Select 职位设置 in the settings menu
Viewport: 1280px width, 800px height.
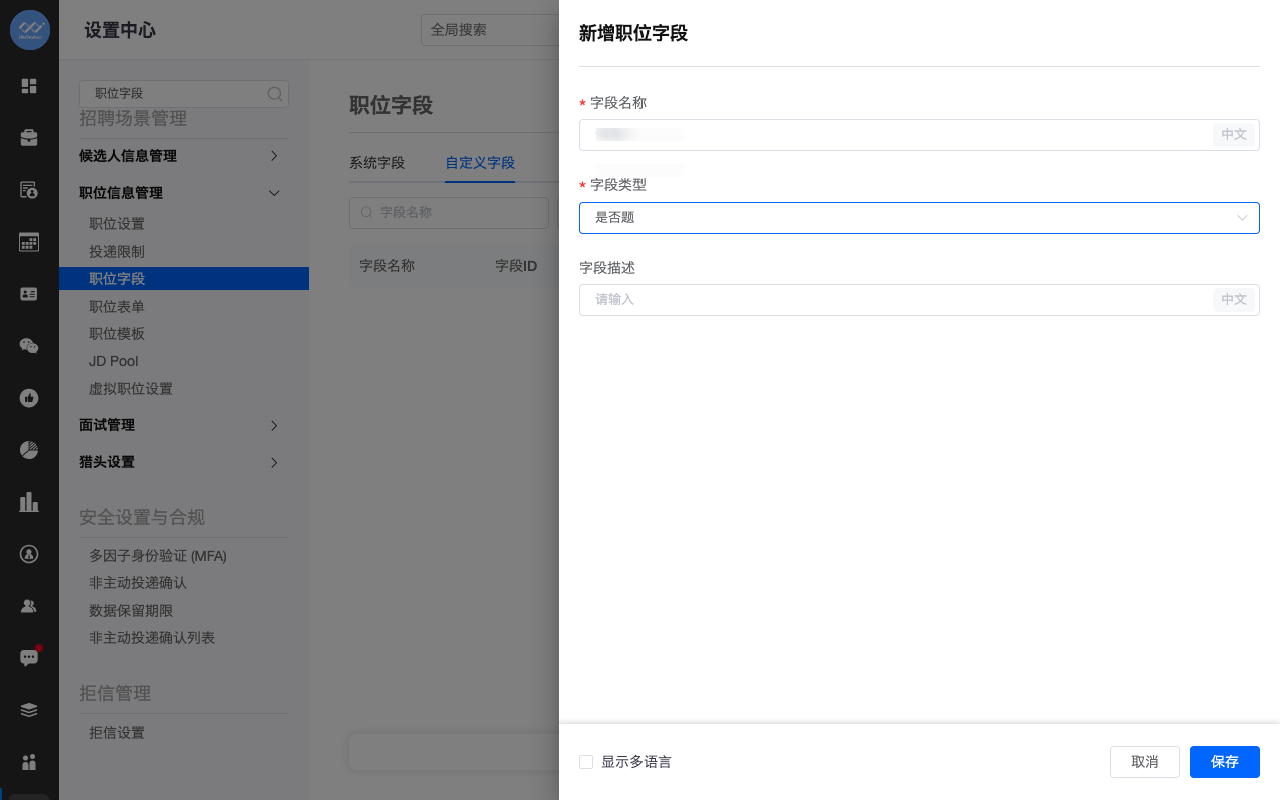[x=117, y=224]
